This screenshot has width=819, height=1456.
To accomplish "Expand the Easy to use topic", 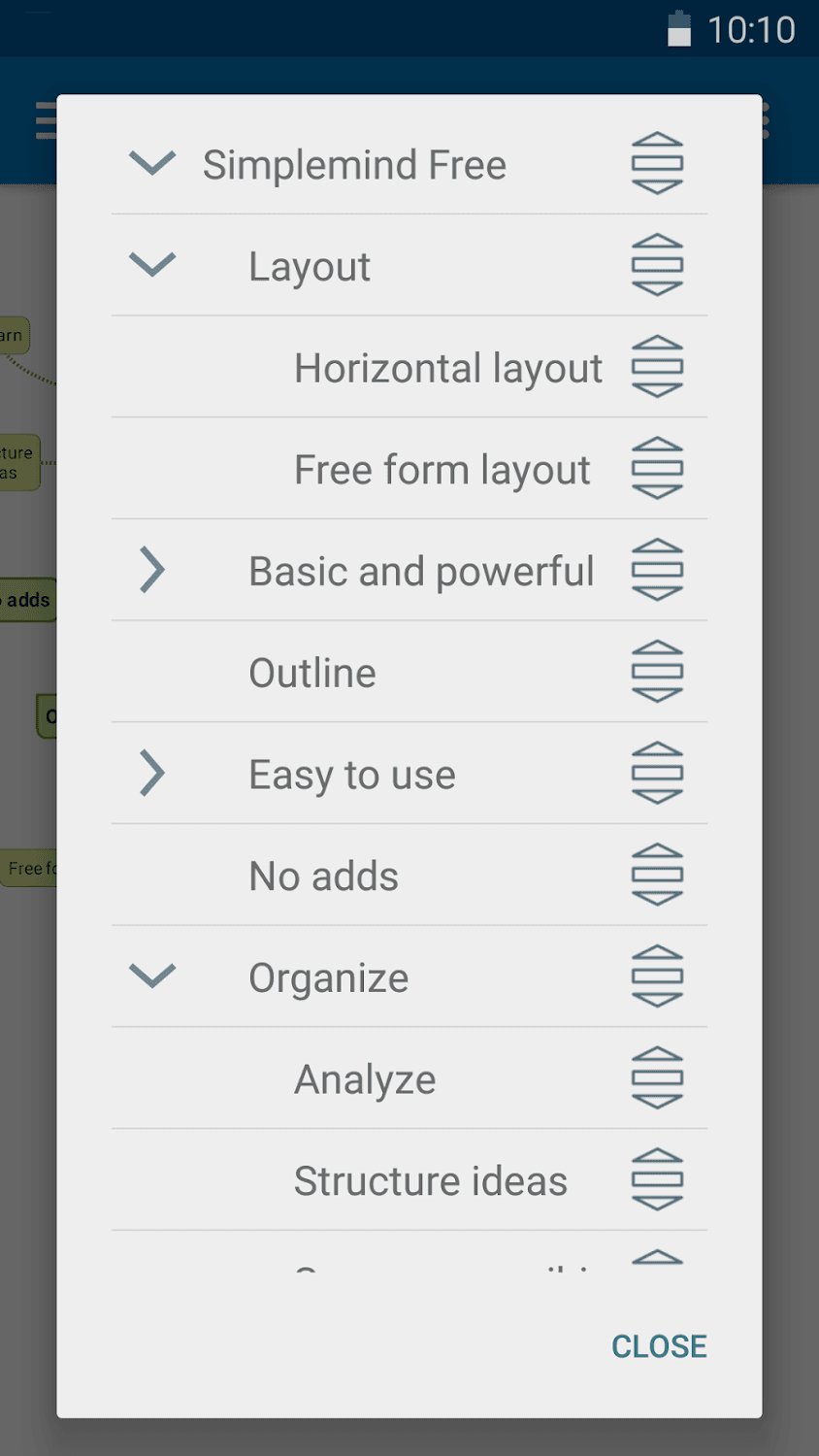I will (152, 774).
